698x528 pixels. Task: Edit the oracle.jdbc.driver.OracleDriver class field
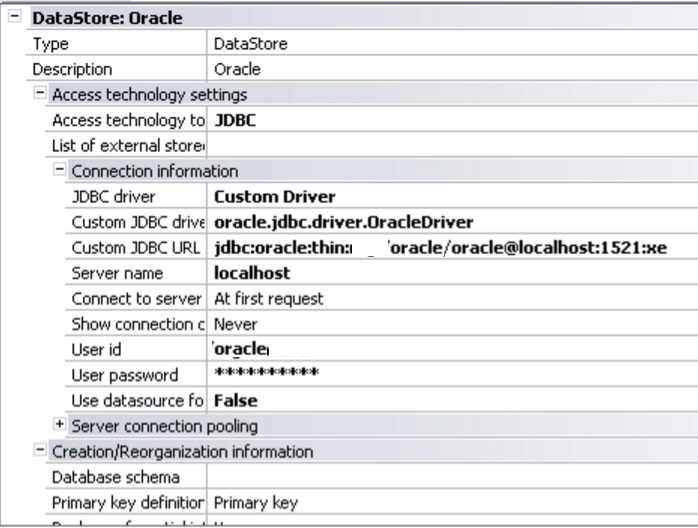tap(343, 222)
